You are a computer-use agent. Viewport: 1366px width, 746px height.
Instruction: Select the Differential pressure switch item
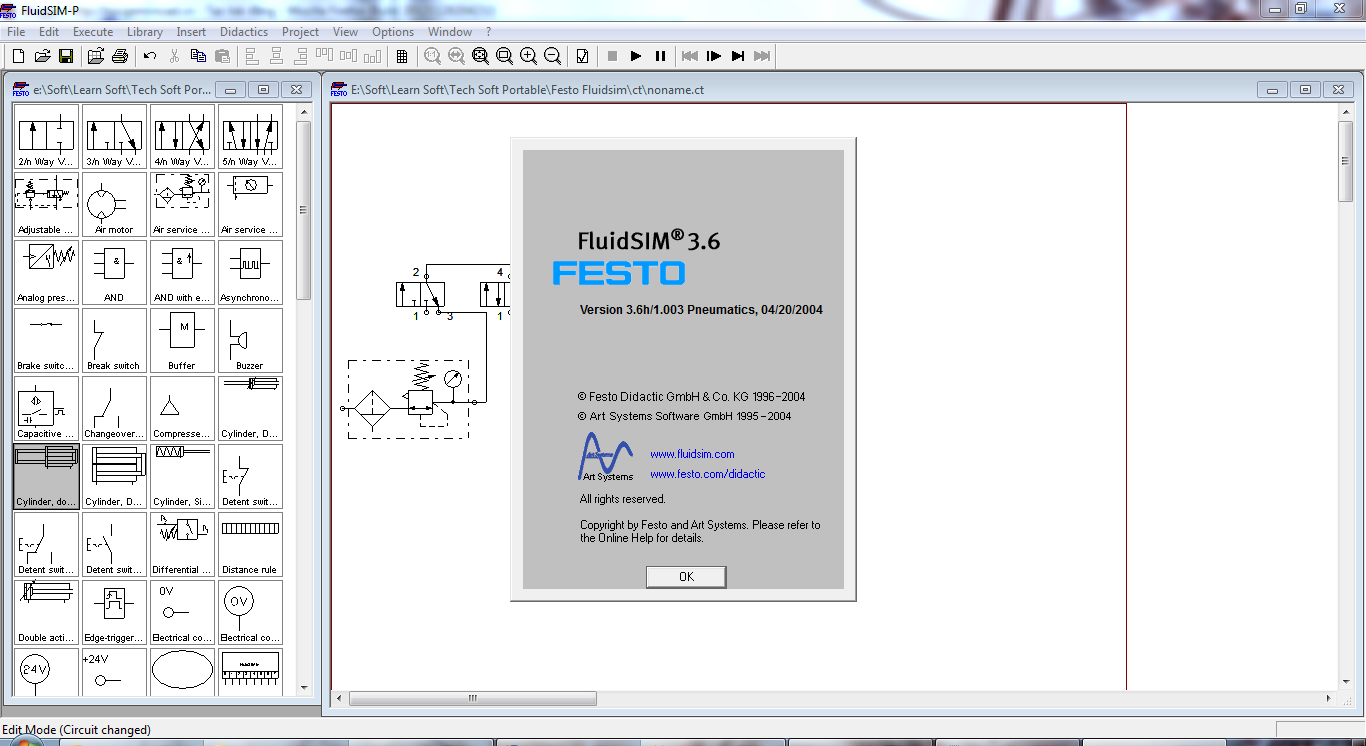[182, 545]
